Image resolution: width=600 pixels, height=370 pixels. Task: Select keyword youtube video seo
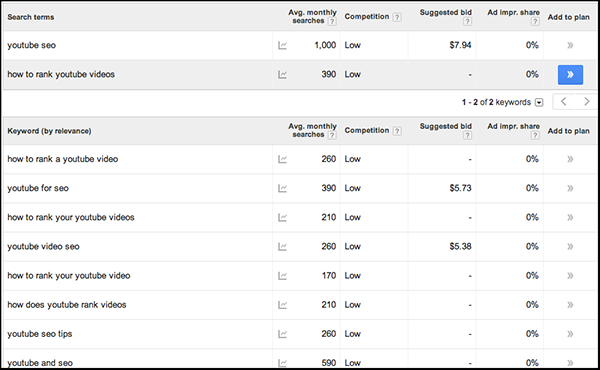43,246
